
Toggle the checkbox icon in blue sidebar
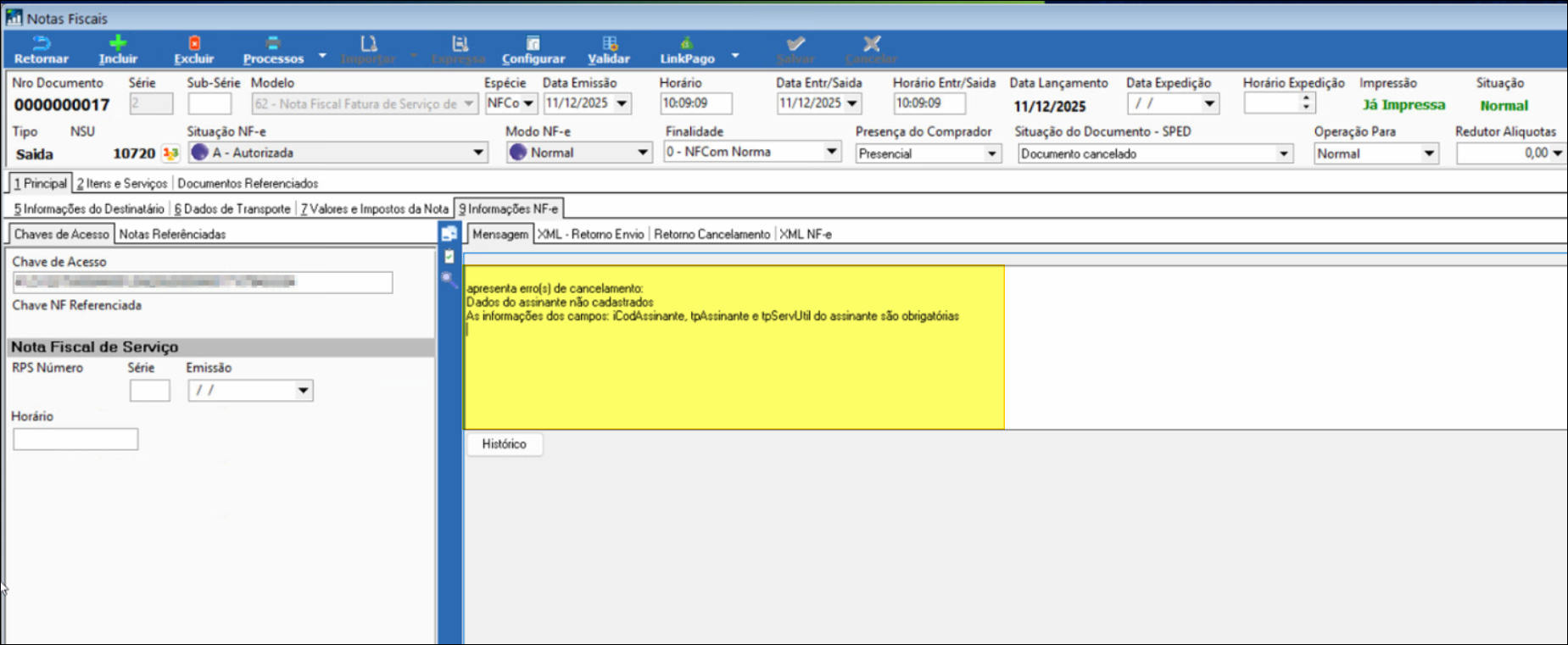coord(449,256)
